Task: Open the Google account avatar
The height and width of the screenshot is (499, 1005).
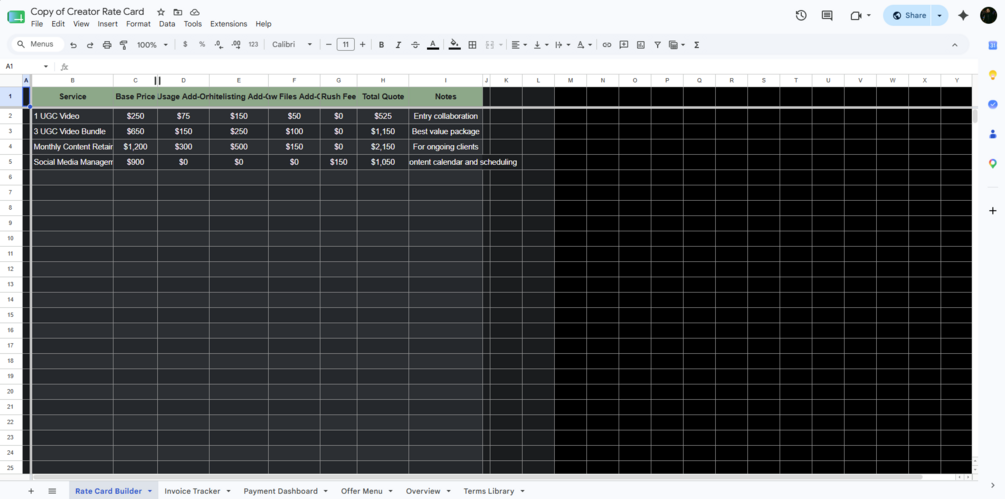Action: 988,15
